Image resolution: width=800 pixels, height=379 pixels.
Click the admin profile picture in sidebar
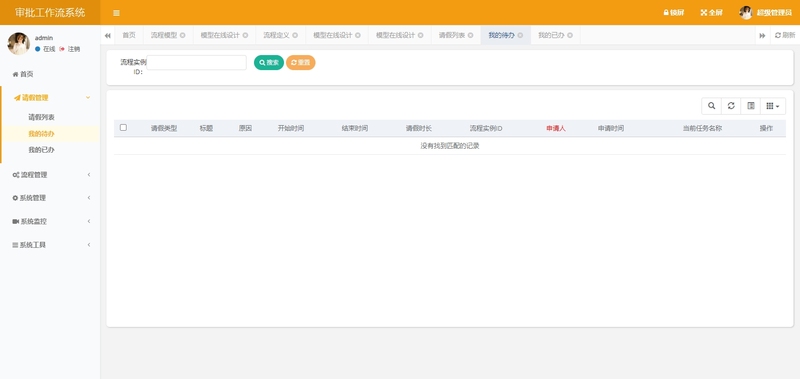(18, 43)
